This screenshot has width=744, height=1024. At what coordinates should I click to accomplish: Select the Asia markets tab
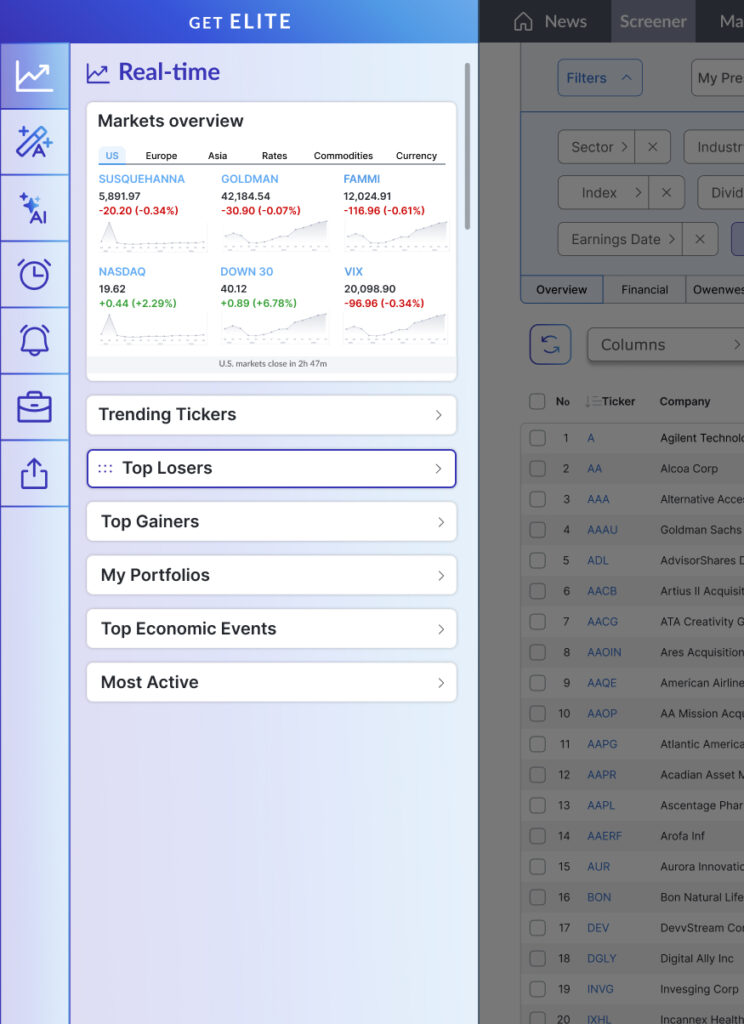218,155
